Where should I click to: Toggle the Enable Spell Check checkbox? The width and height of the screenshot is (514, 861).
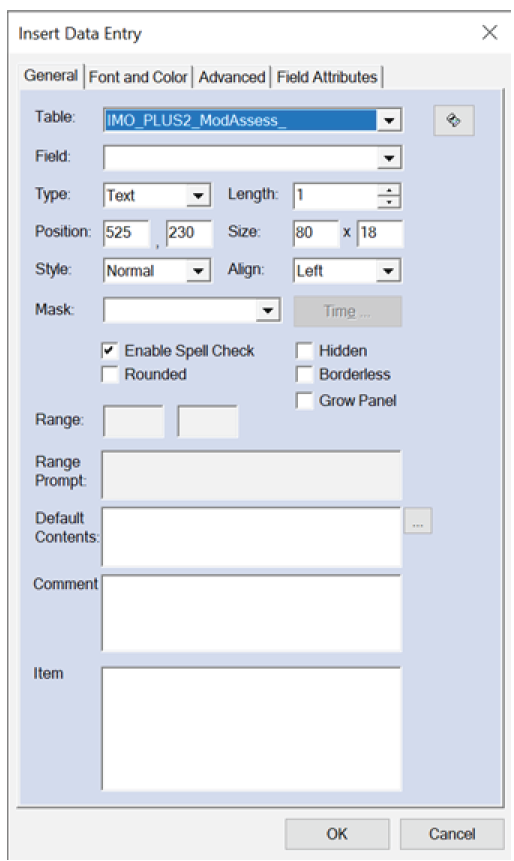[x=110, y=350]
